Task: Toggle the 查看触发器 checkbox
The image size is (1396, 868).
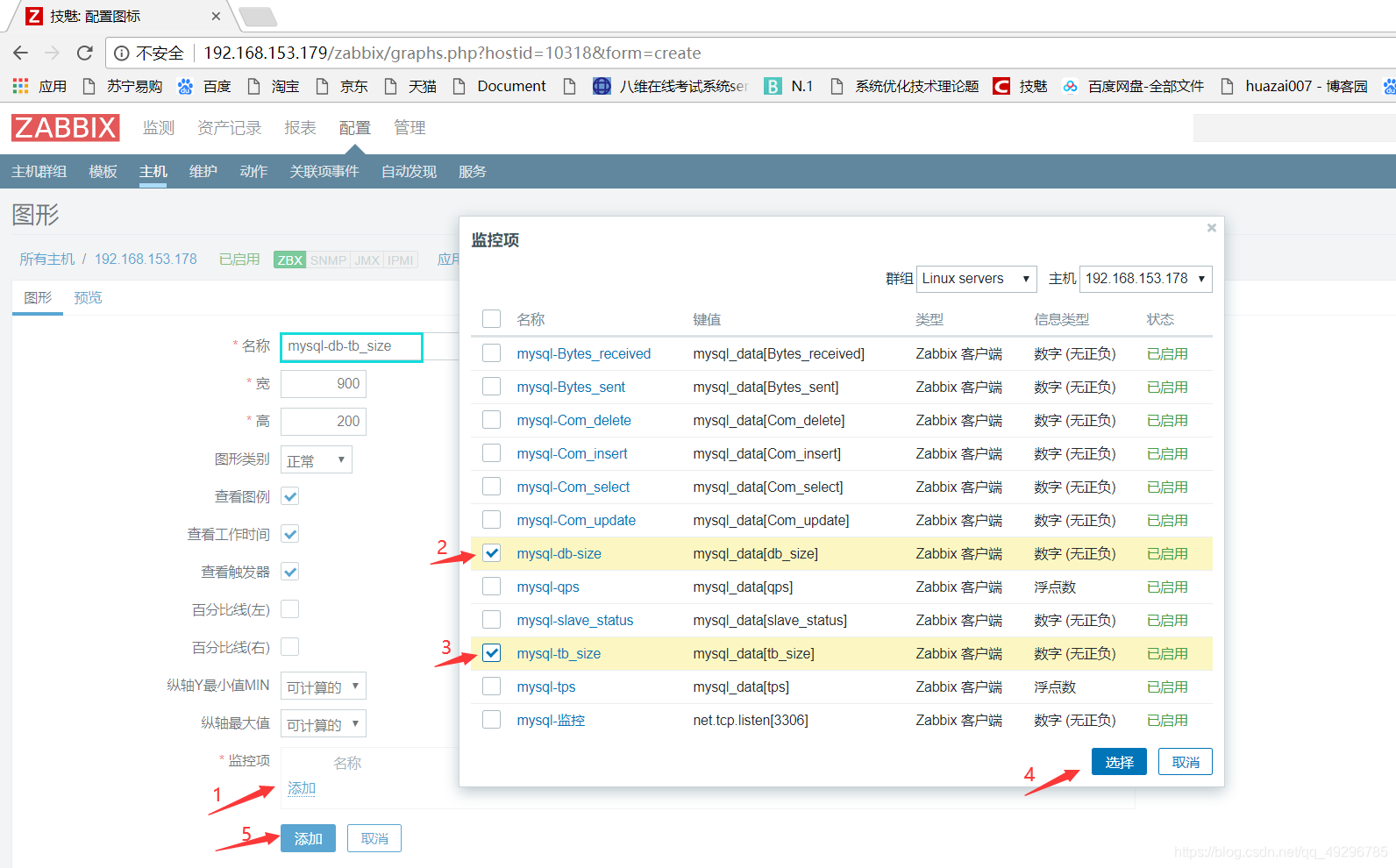Action: point(290,571)
